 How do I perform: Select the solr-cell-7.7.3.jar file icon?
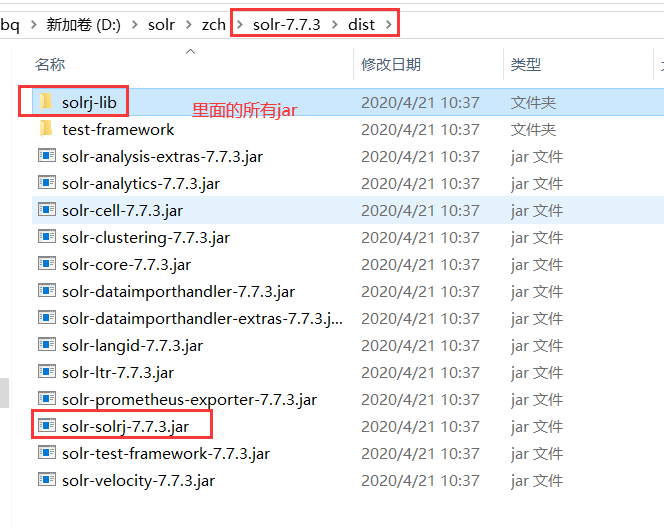(47, 209)
